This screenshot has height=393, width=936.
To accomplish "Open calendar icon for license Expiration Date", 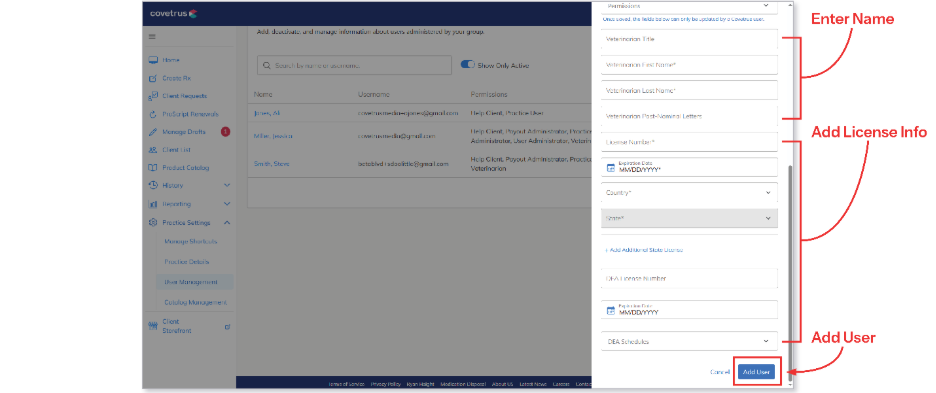I will click(610, 168).
